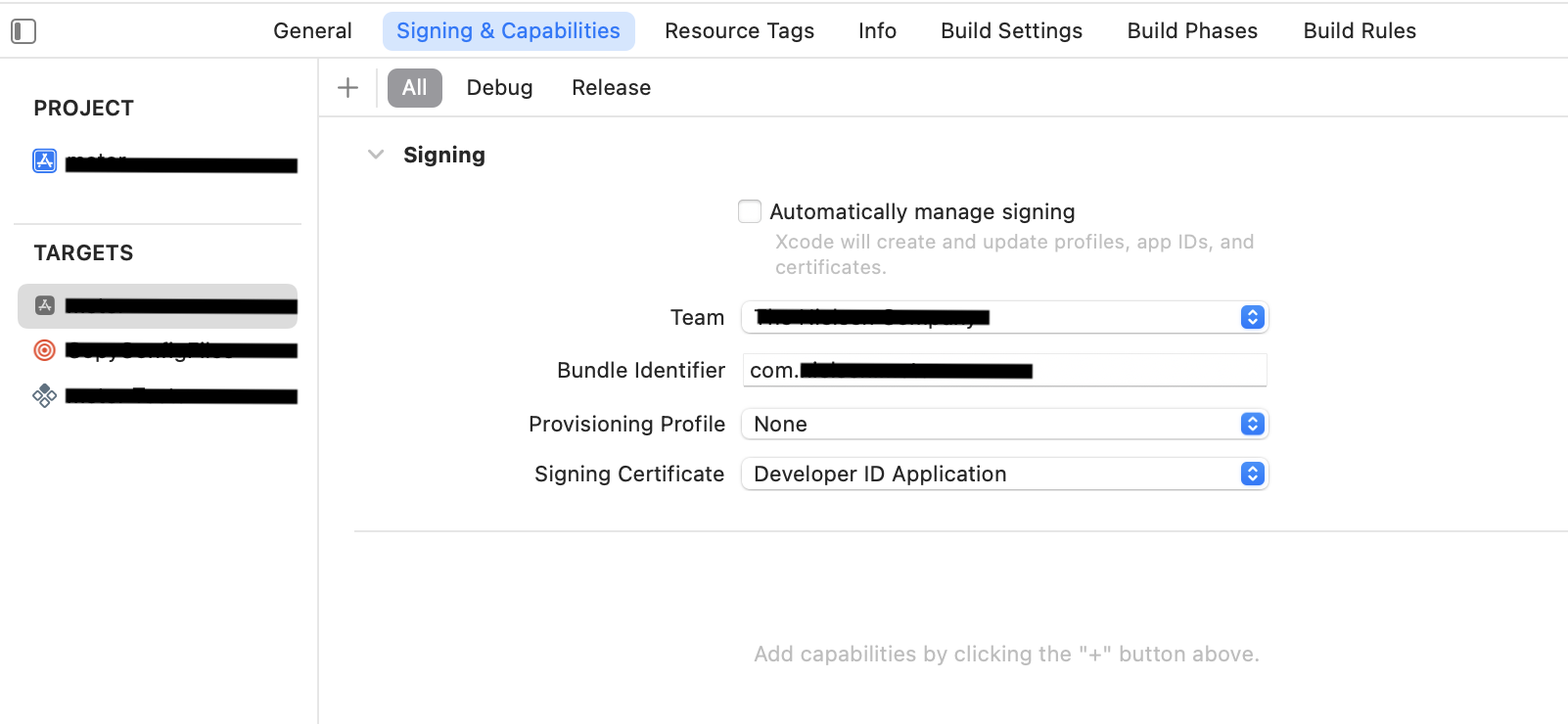This screenshot has width=1568, height=724.
Task: Select the Release configuration filter
Action: [611, 88]
